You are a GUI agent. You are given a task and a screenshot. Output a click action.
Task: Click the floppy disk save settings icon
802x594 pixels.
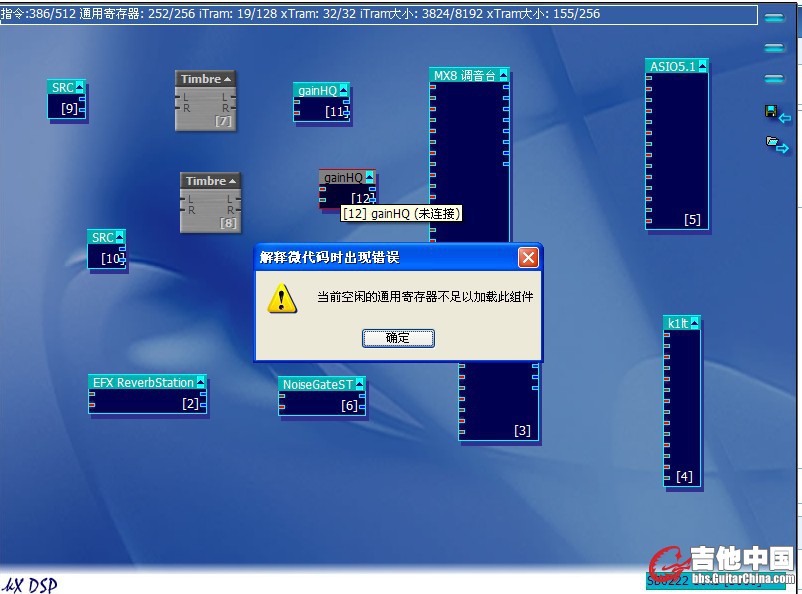770,112
